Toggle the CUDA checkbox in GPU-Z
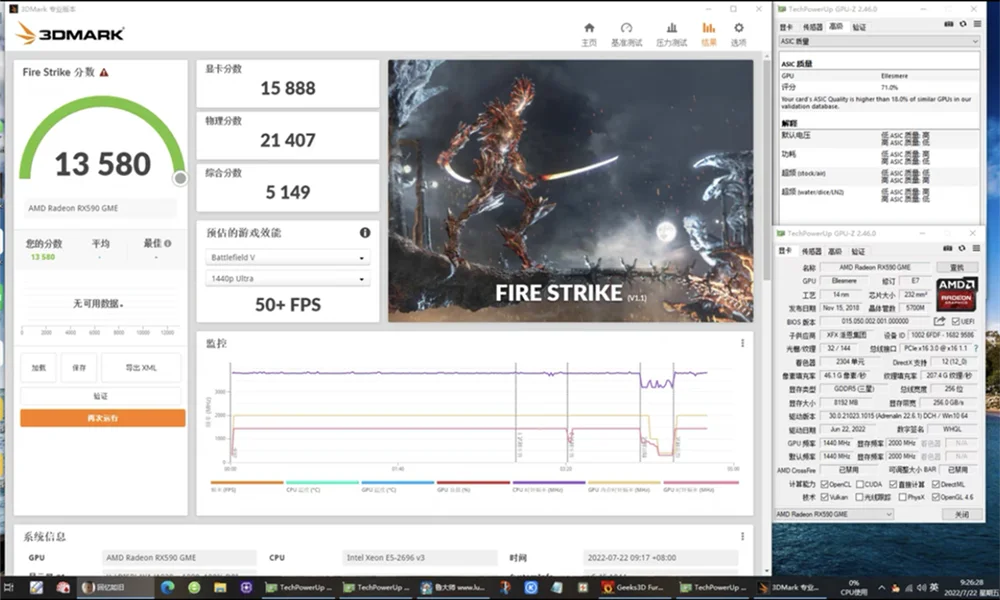This screenshot has width=1000, height=600. pyautogui.click(x=861, y=484)
